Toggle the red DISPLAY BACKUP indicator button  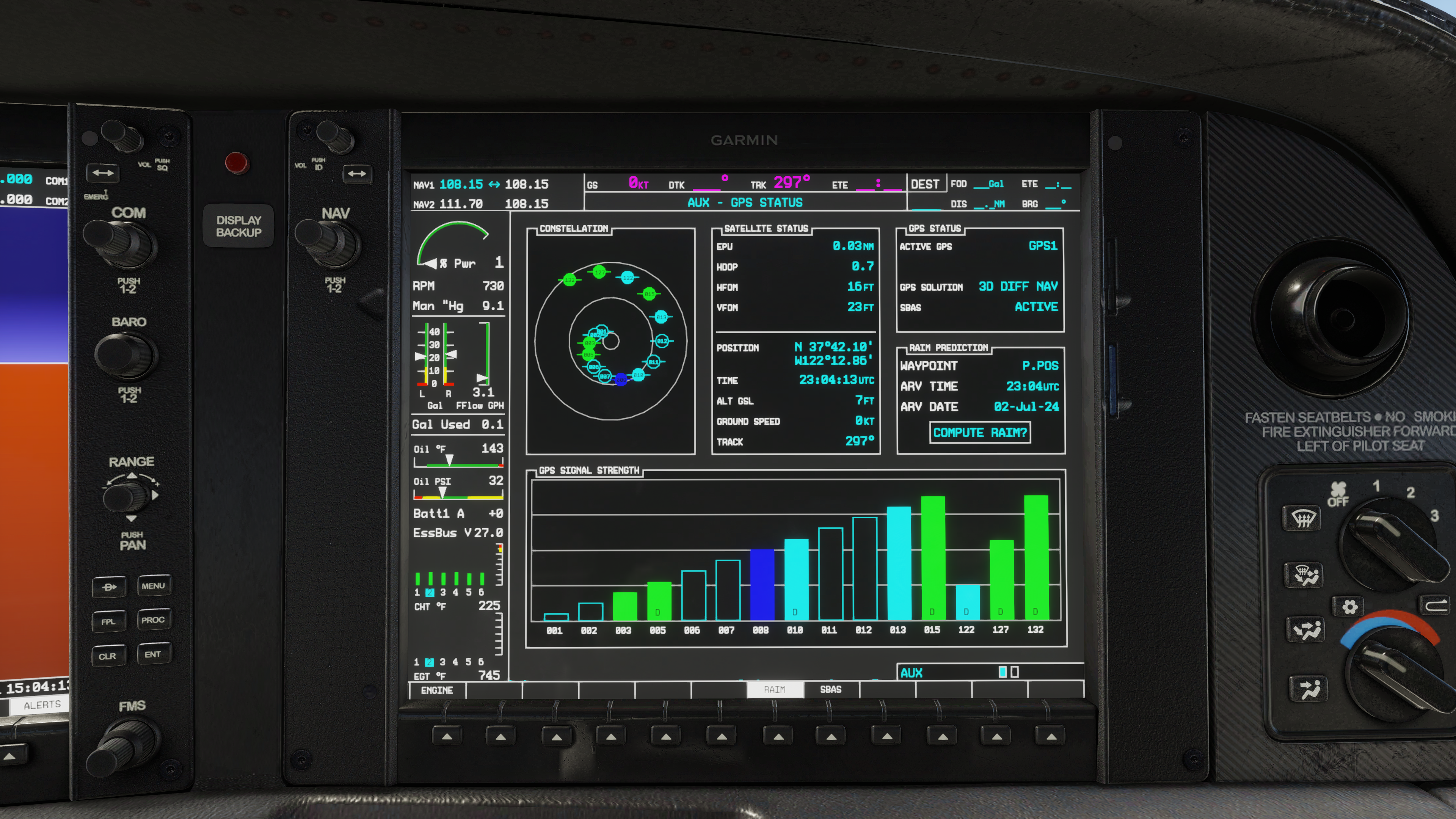236,163
